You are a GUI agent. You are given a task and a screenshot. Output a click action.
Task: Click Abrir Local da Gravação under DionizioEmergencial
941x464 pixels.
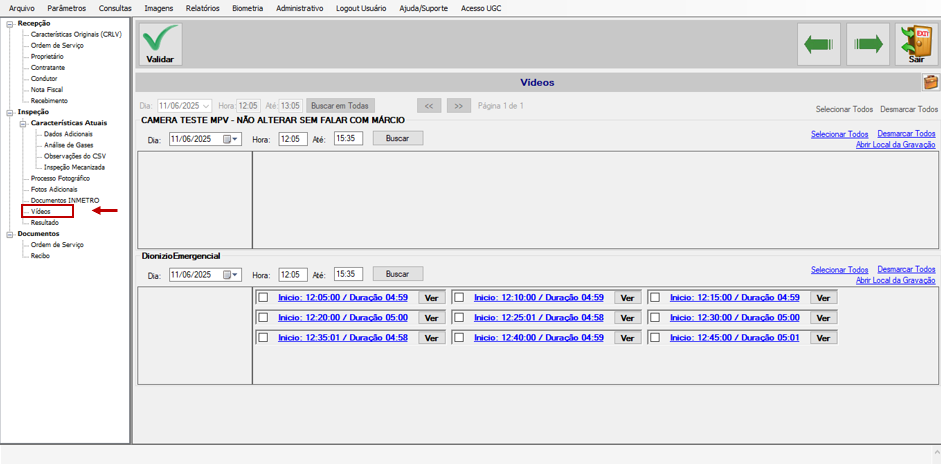coord(895,280)
